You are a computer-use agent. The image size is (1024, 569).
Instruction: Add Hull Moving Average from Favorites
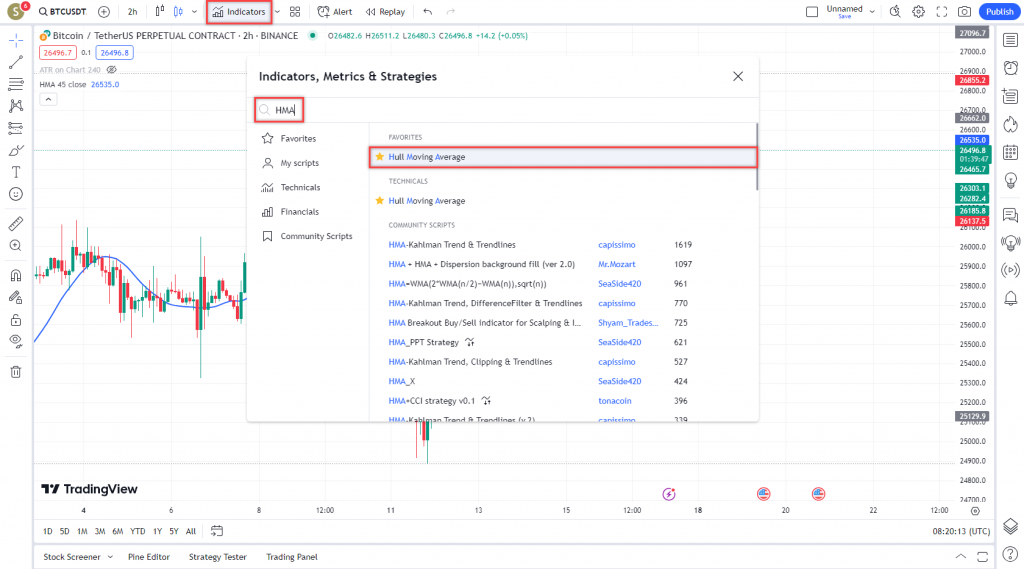point(563,157)
